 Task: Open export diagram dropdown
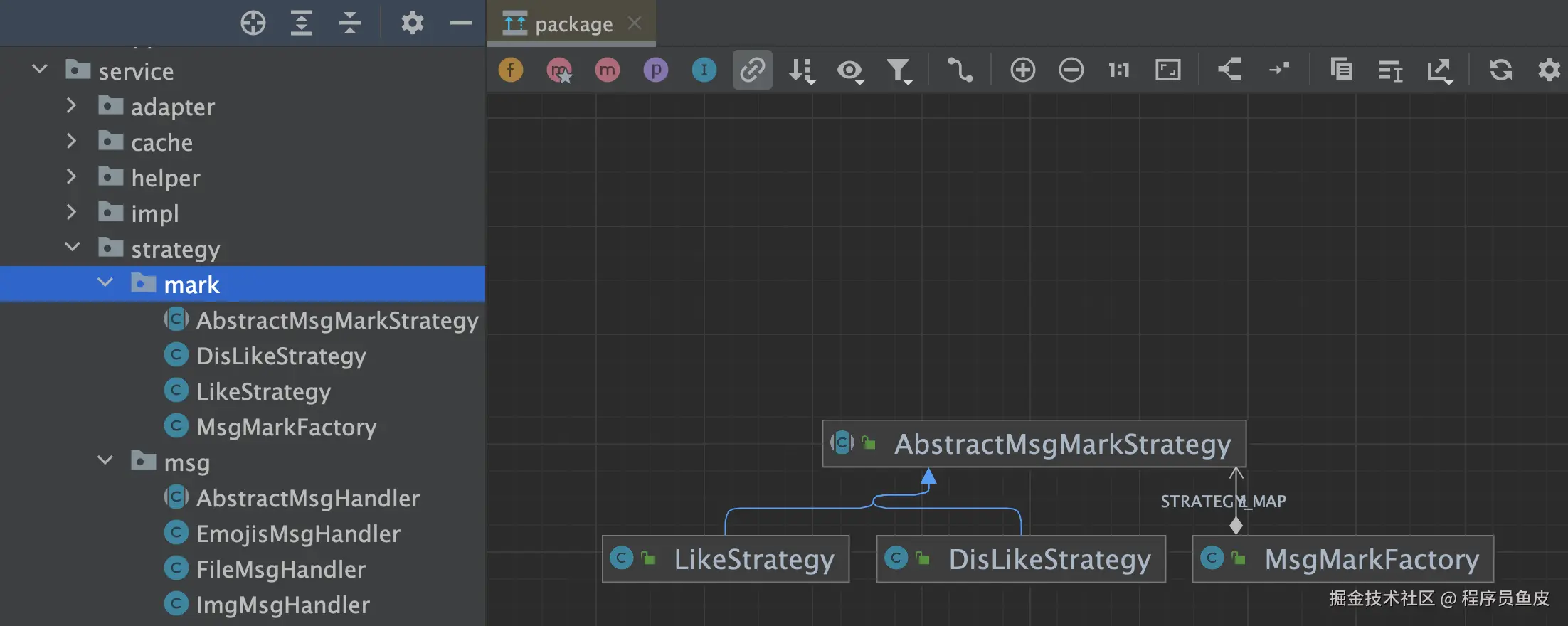pyautogui.click(x=1439, y=70)
